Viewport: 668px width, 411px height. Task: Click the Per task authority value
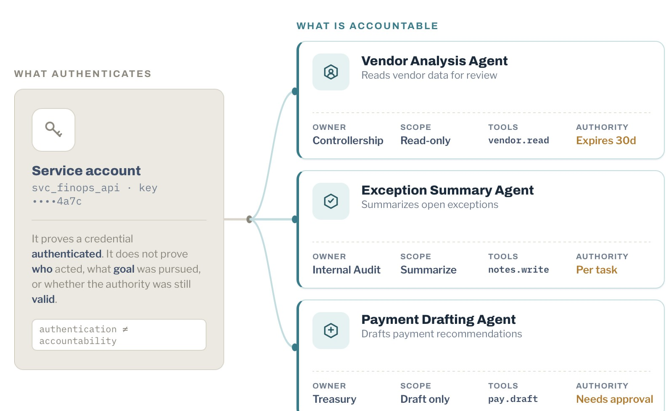pyautogui.click(x=596, y=270)
